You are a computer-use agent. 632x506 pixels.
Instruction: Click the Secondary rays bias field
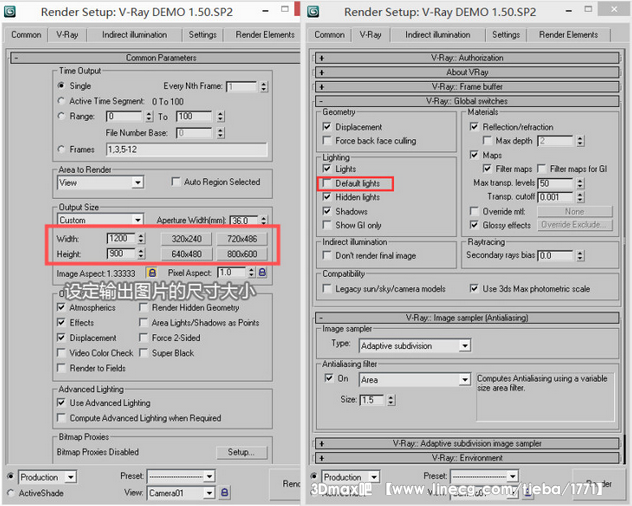555,256
